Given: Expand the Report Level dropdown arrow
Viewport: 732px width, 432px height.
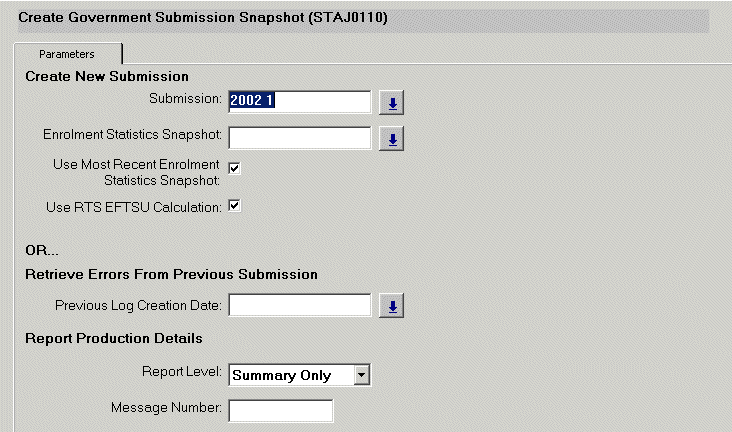Looking at the screenshot, I should [362, 375].
